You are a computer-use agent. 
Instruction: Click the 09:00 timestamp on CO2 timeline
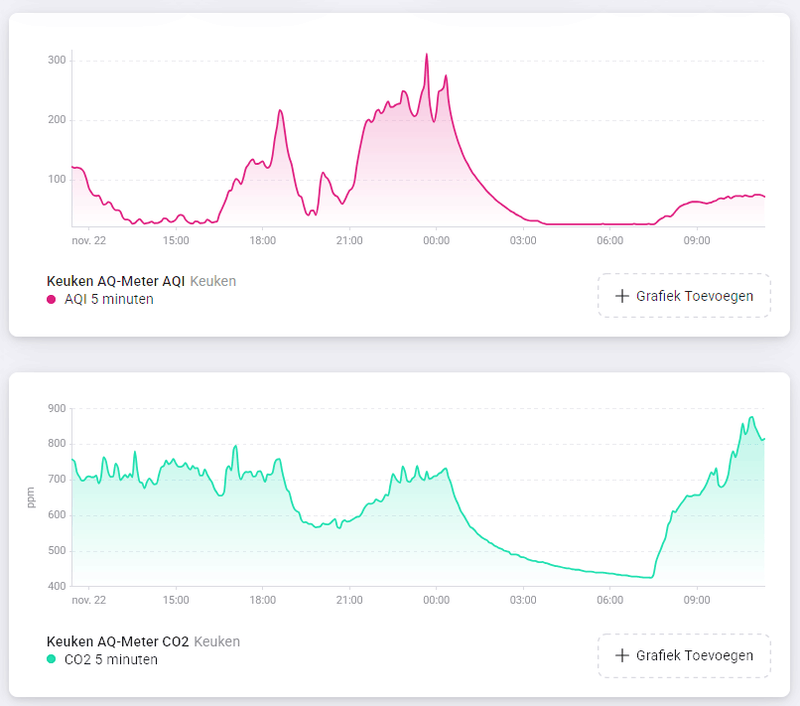(x=697, y=600)
